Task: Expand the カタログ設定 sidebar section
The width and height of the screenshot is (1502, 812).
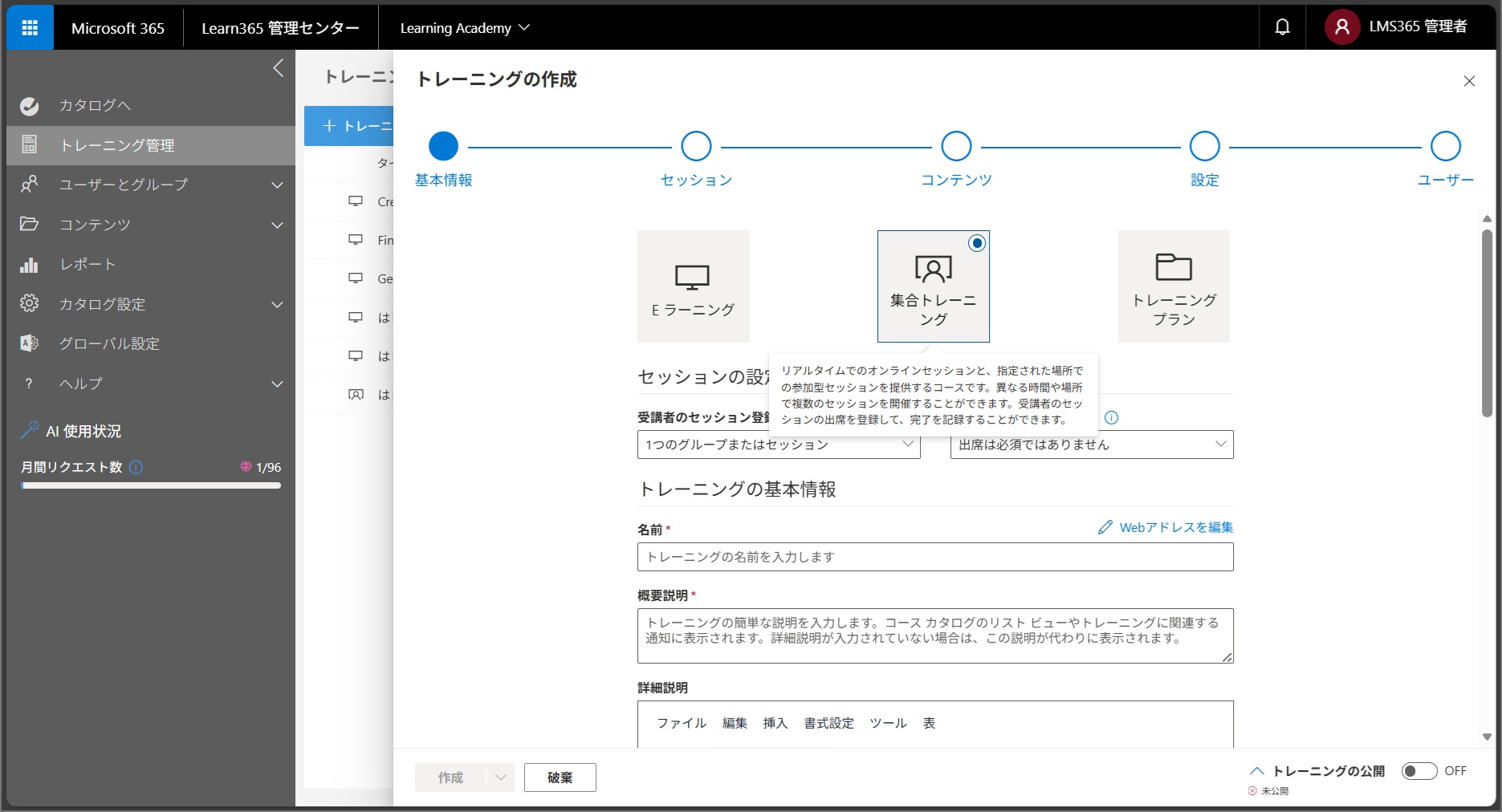Action: pyautogui.click(x=277, y=305)
